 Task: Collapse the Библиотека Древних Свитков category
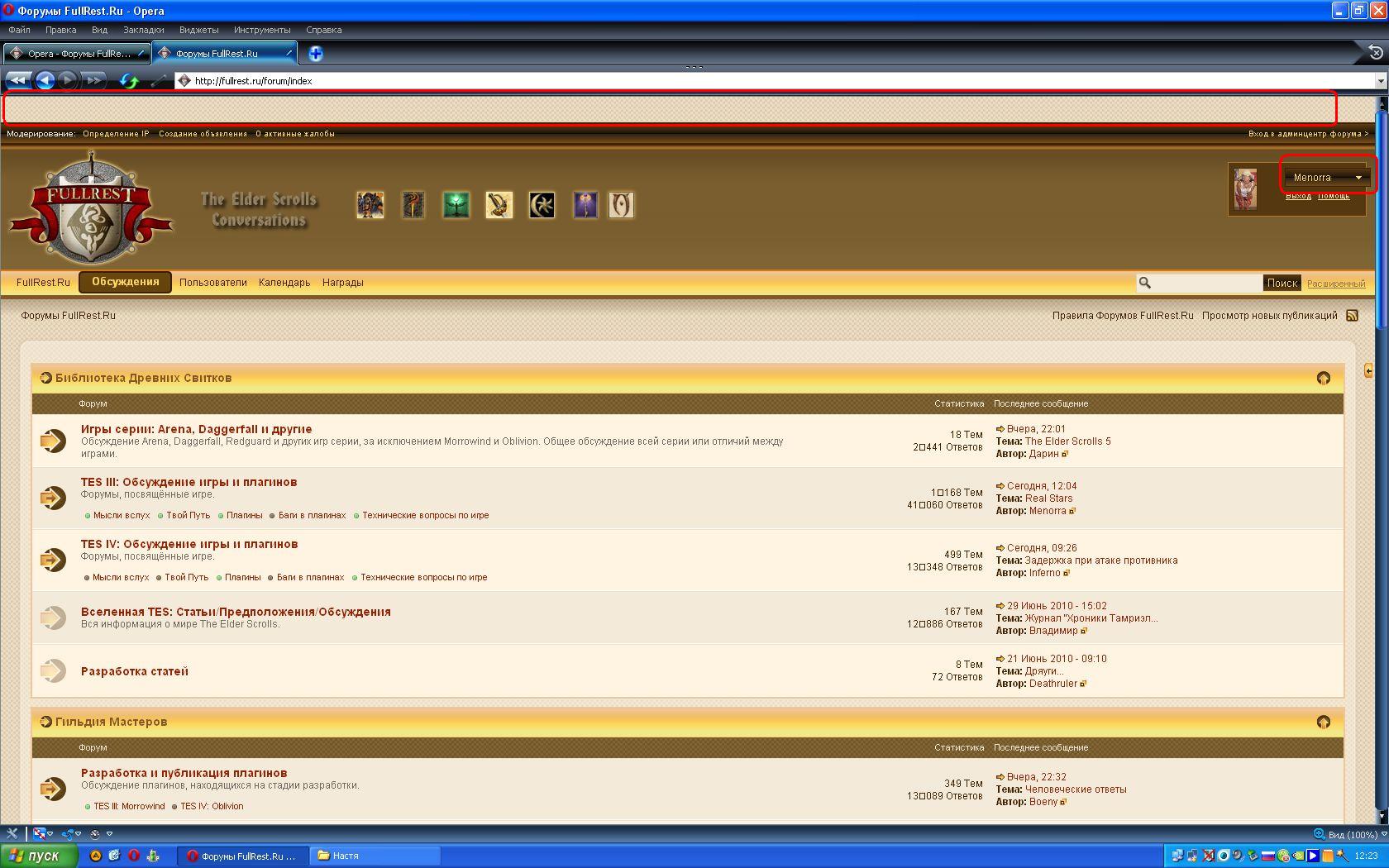pos(1323,378)
